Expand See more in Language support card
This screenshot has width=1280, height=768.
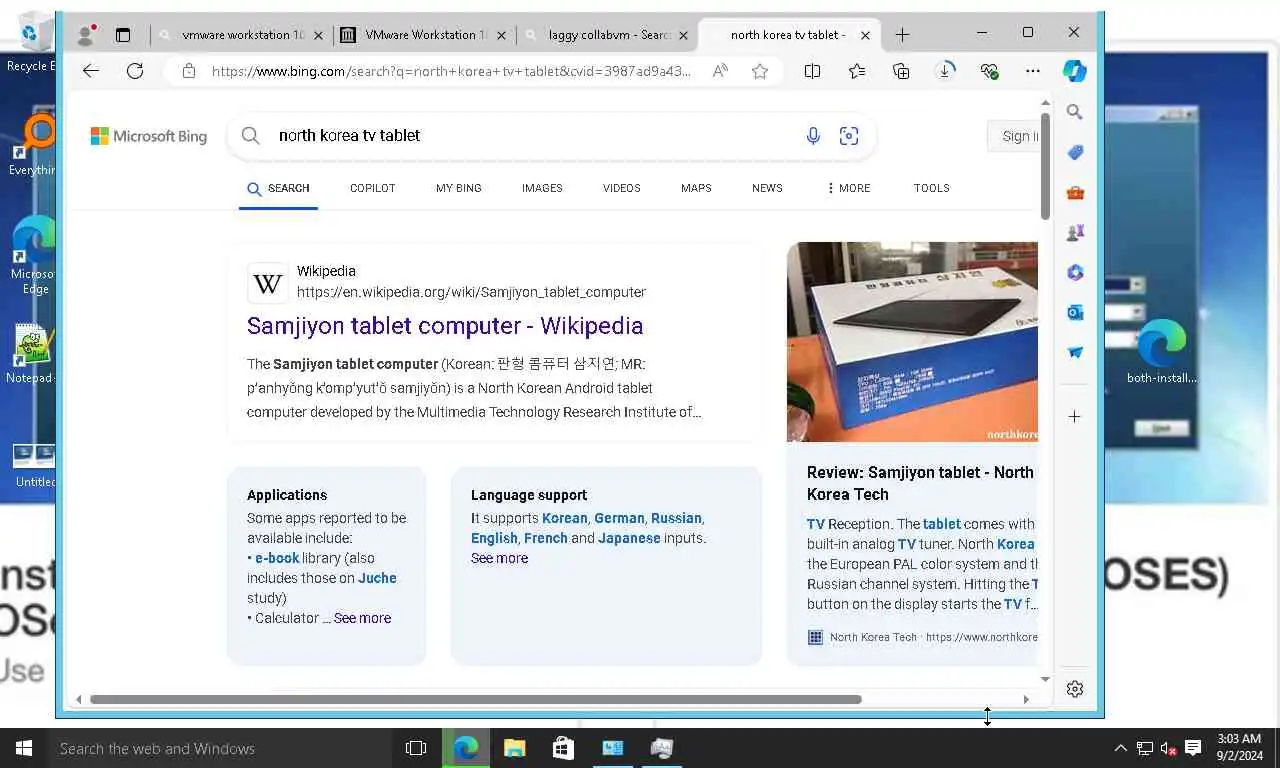click(499, 558)
